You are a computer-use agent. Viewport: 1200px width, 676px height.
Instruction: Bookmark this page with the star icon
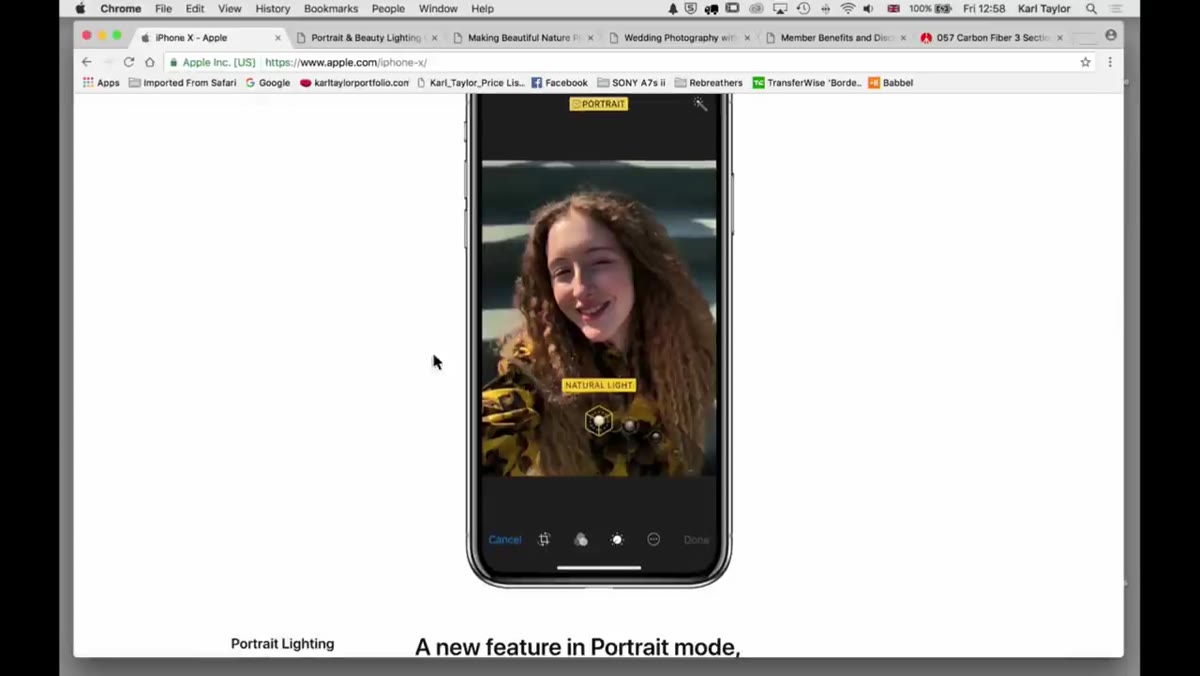click(x=1085, y=62)
